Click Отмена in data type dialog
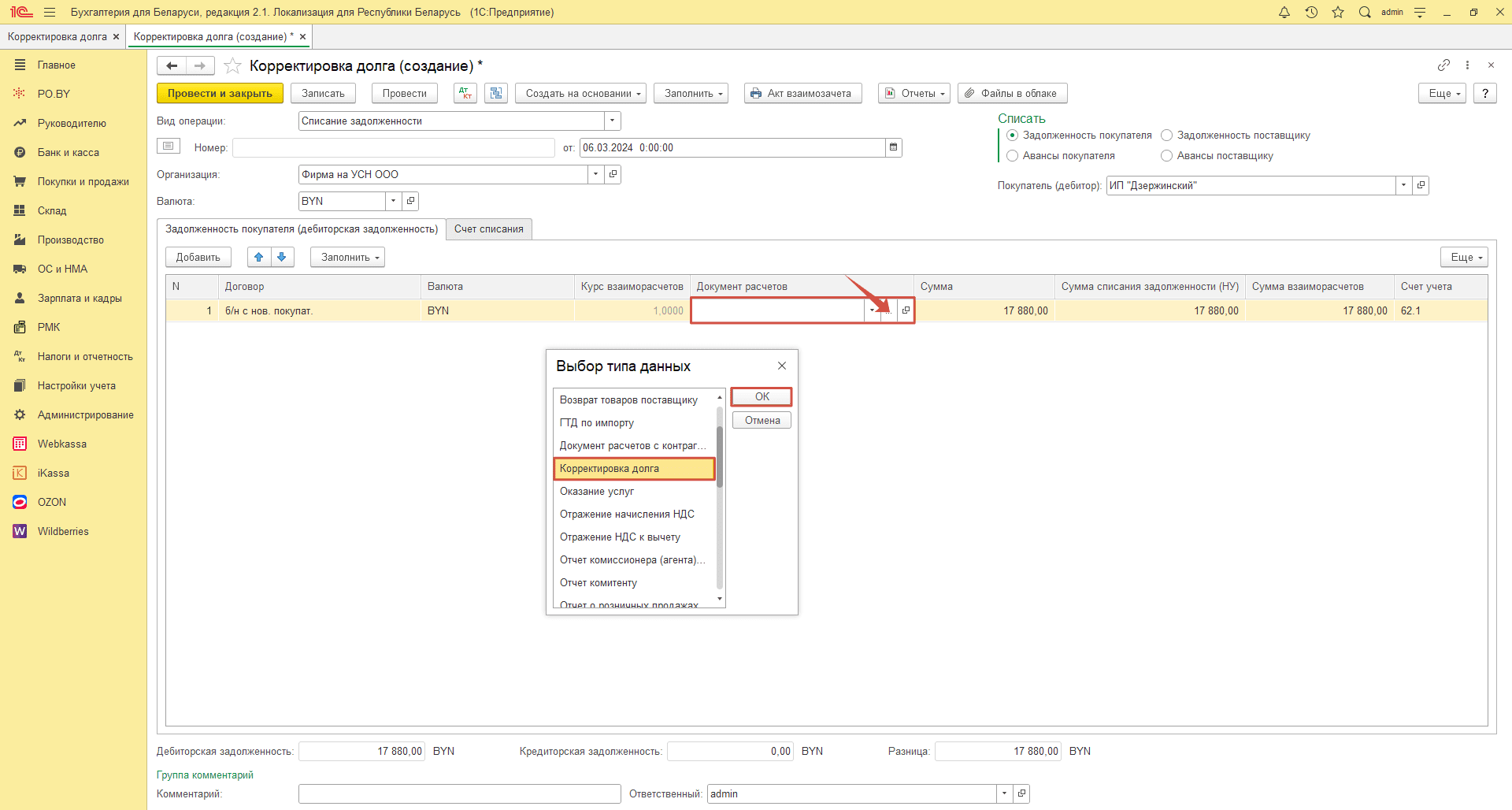The image size is (1512, 810). pyautogui.click(x=762, y=420)
